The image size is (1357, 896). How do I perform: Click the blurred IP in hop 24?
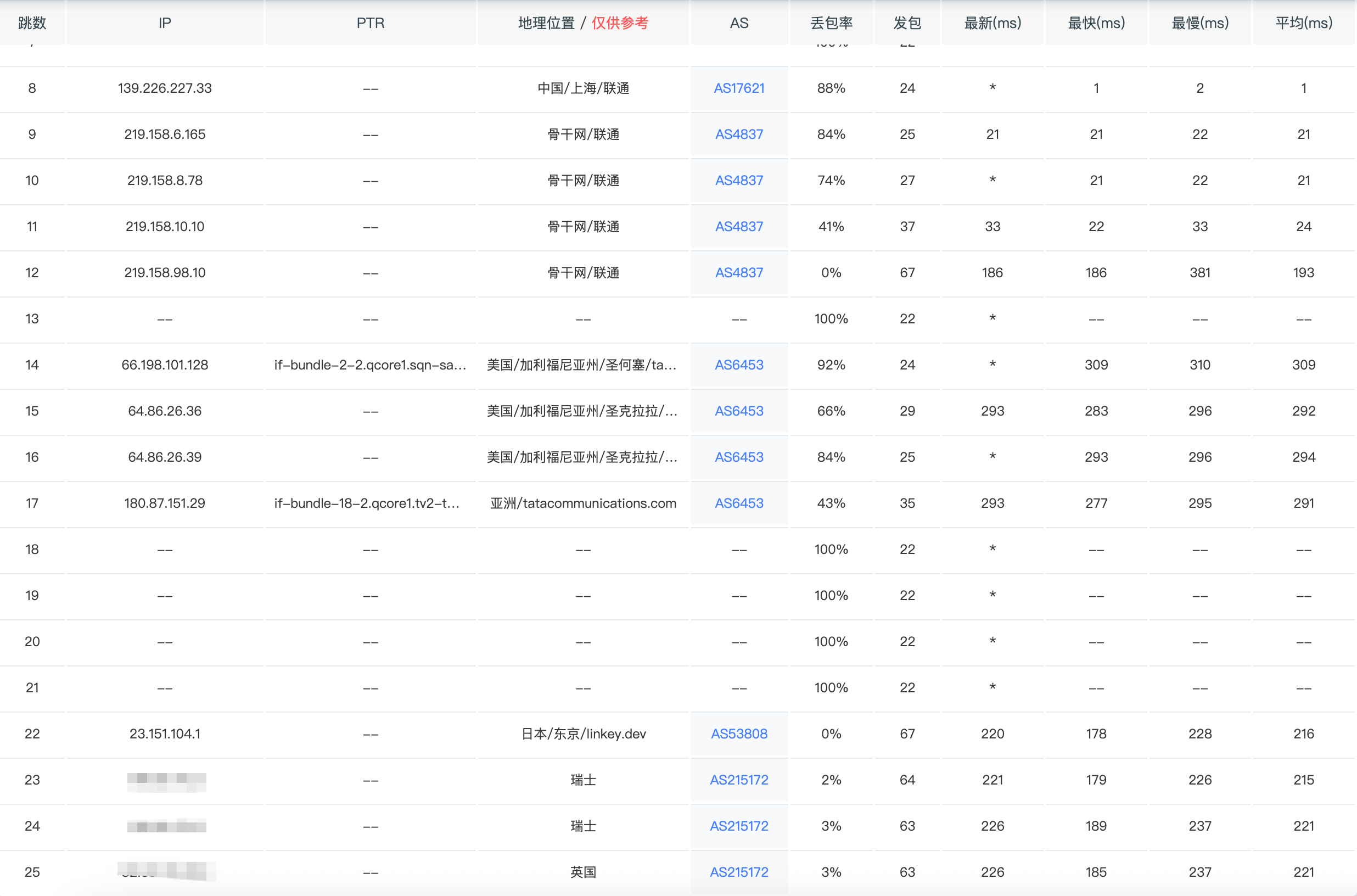click(x=166, y=826)
